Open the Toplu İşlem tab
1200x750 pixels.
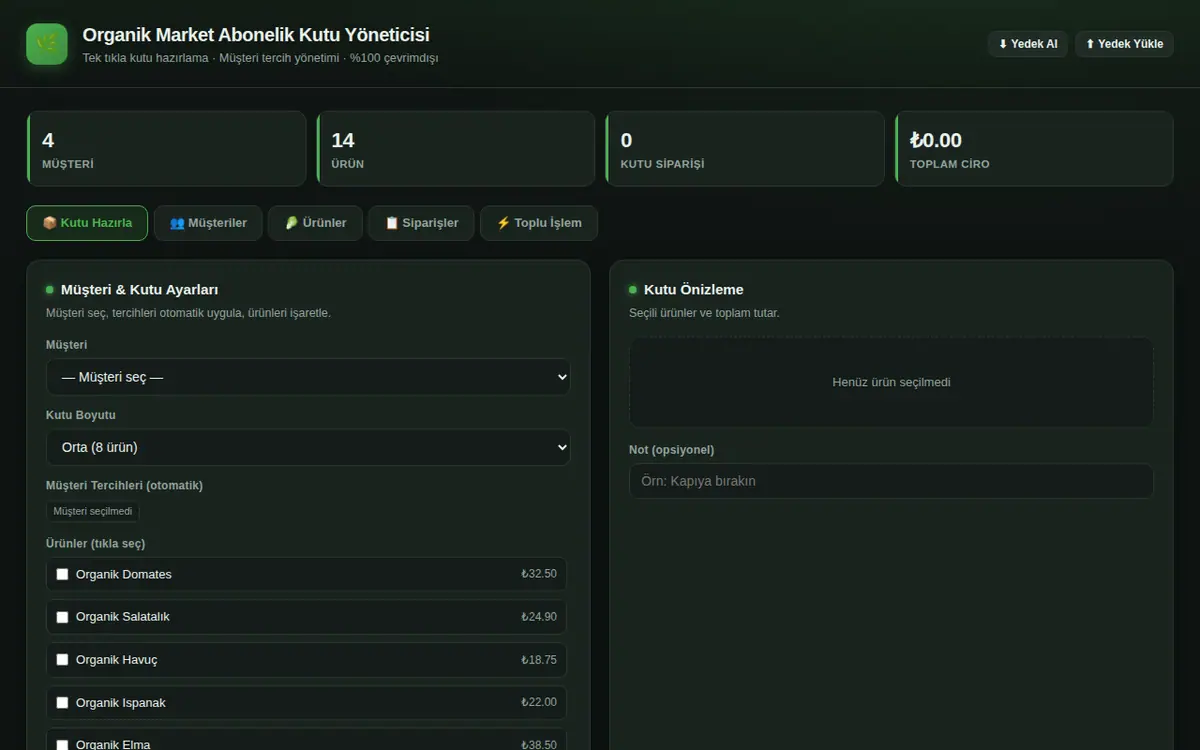tap(539, 223)
